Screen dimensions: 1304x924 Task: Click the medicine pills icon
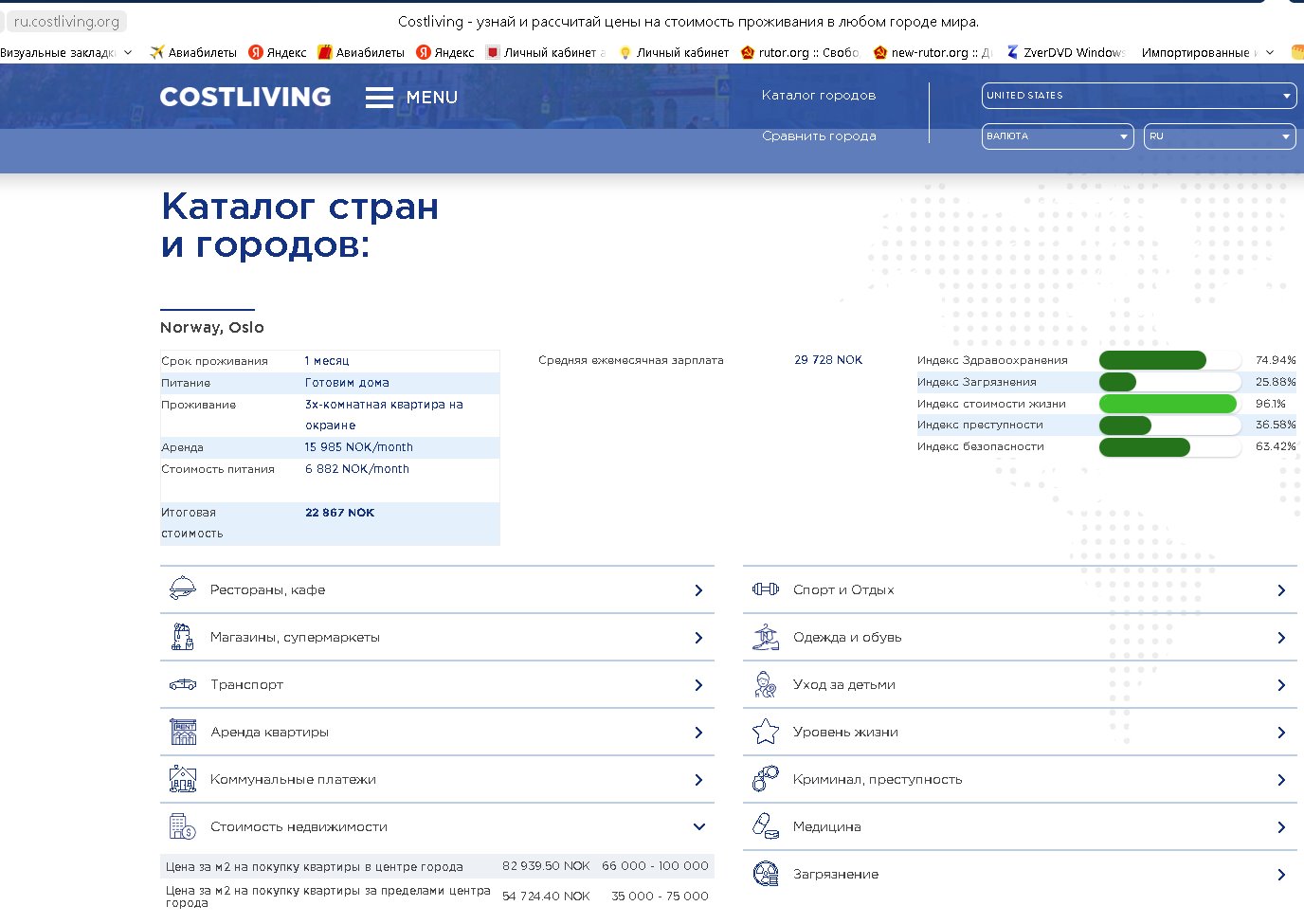pyautogui.click(x=765, y=826)
